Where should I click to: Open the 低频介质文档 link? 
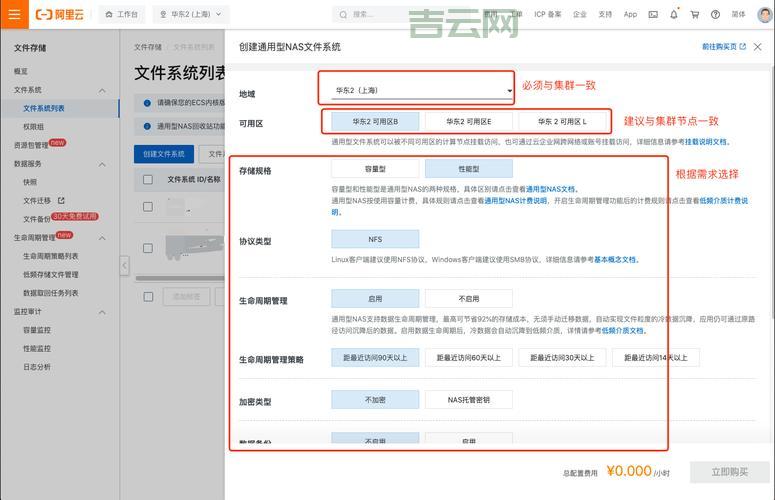pyautogui.click(x=622, y=331)
